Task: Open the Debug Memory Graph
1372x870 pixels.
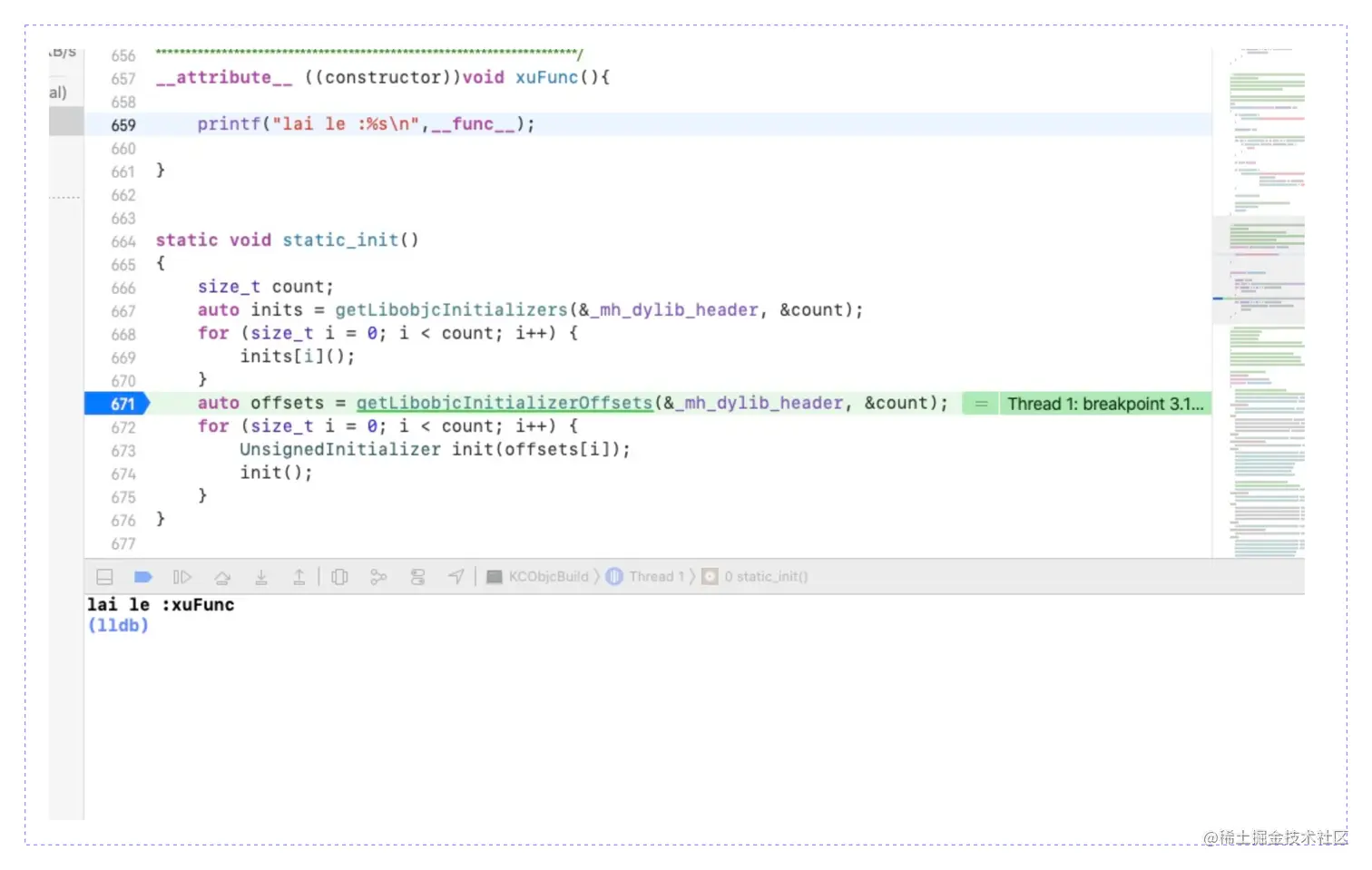Action: click(378, 577)
